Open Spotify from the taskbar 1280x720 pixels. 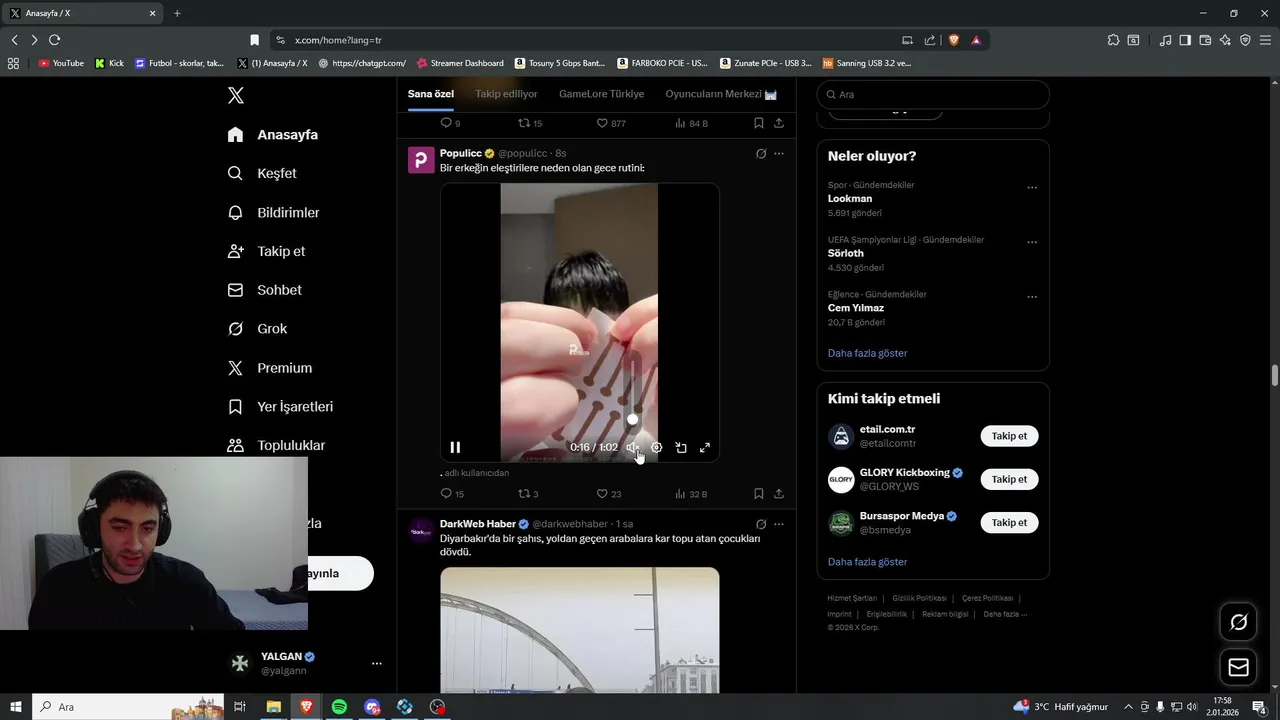coord(339,707)
